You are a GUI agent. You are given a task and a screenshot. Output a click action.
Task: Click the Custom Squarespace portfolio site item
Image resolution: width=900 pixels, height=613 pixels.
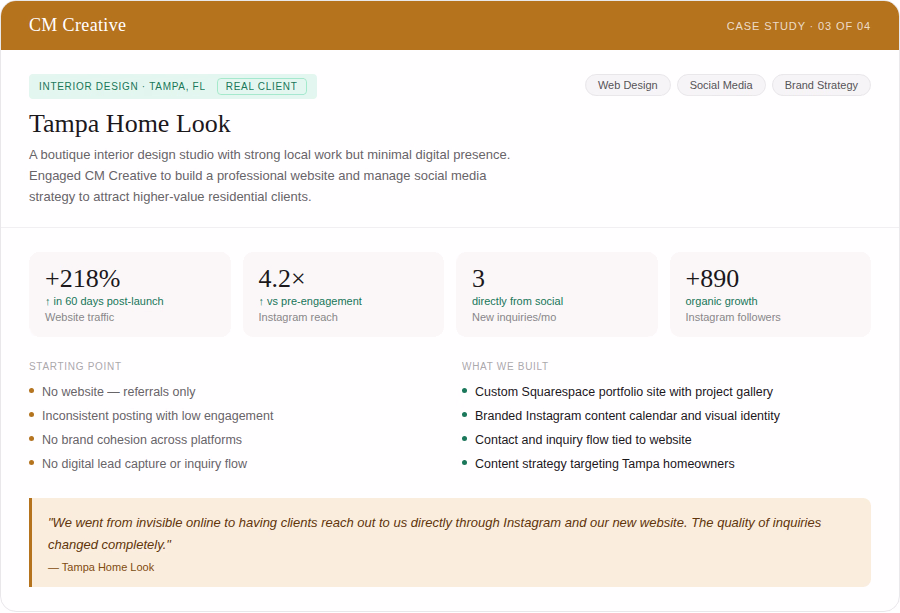pos(623,392)
